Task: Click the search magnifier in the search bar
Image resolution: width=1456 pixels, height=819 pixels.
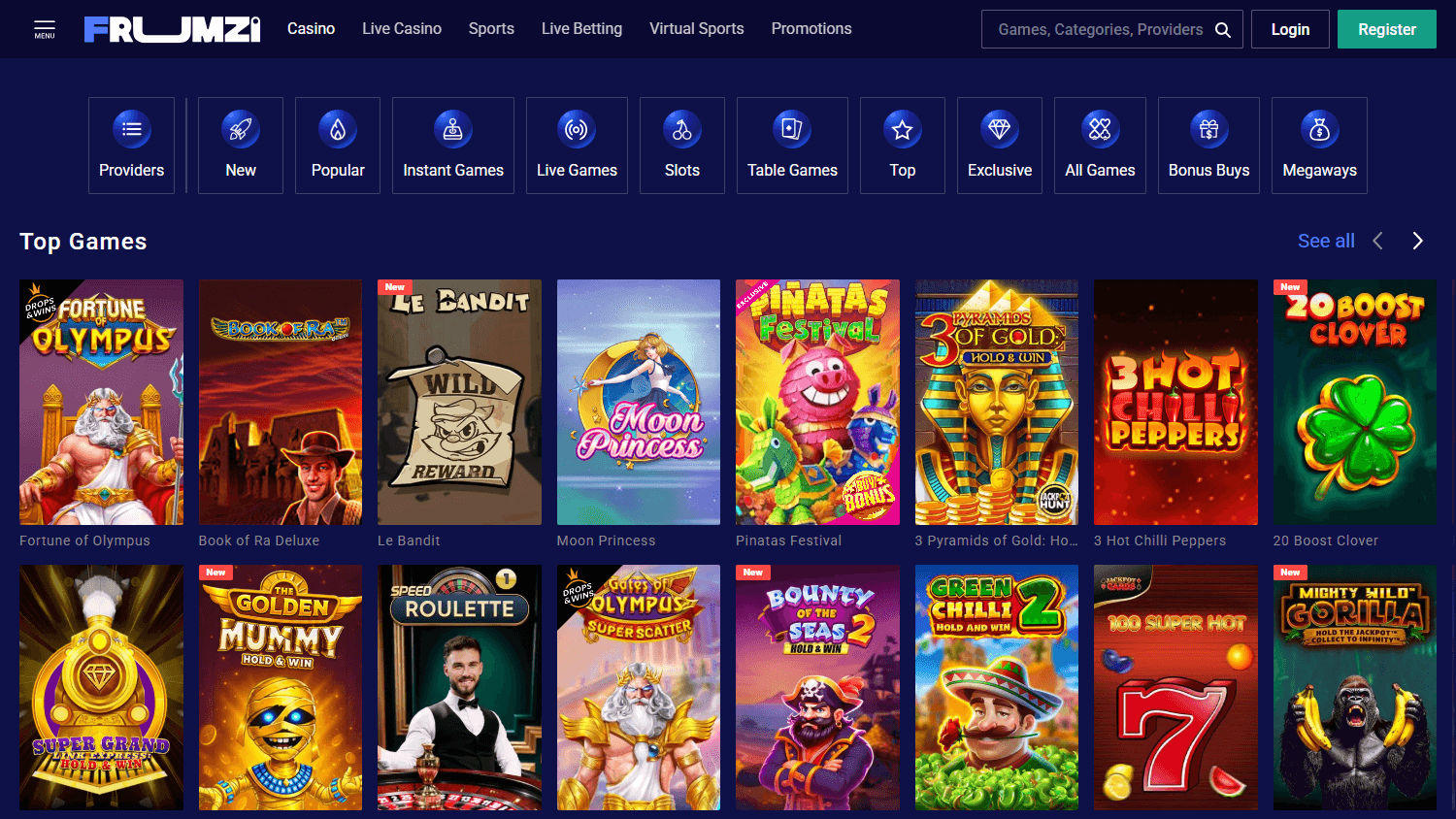Action: 1222,29
